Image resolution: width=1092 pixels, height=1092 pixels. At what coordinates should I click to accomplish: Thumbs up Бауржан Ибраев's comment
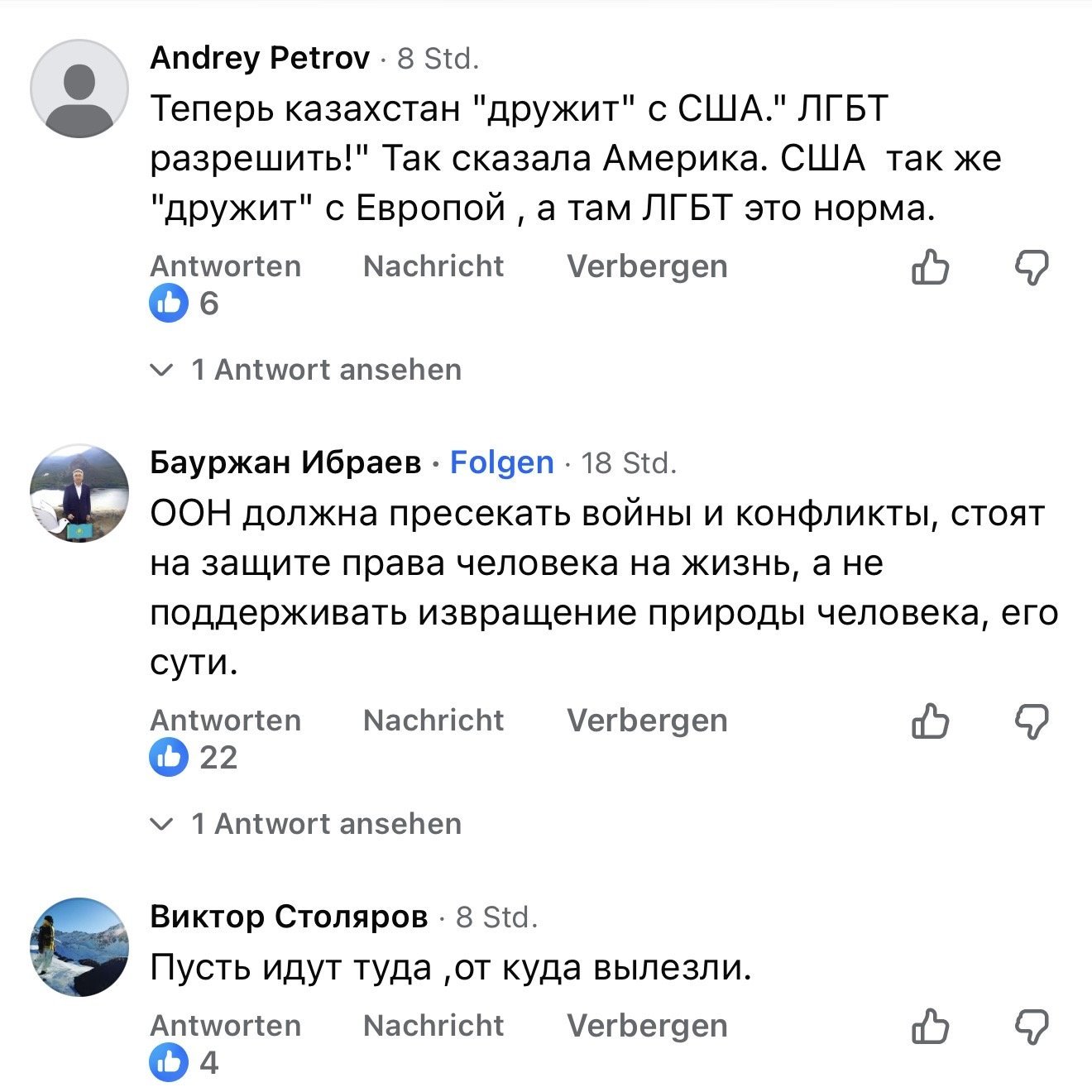[930, 721]
